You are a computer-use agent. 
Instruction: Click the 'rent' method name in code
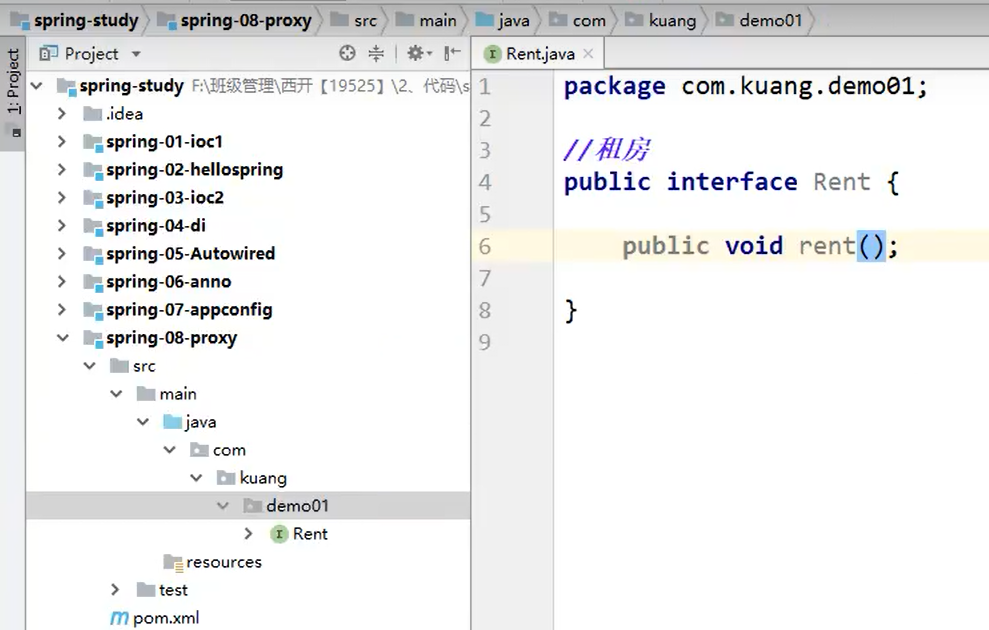click(827, 246)
